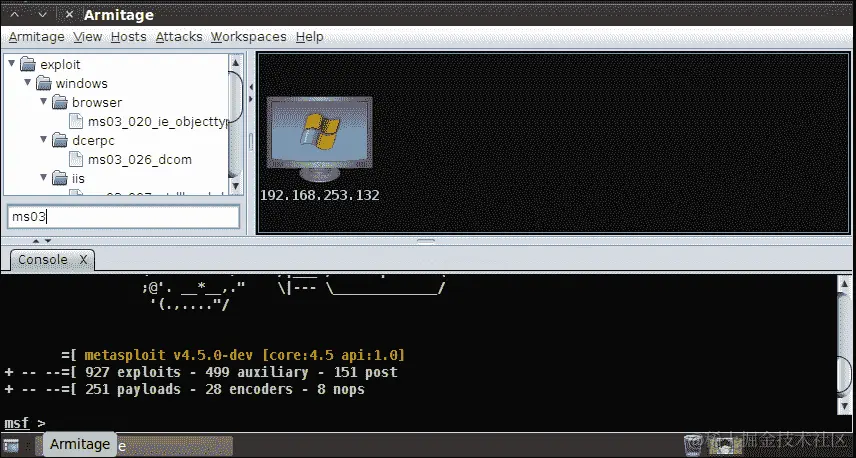Click the module tree scroll down arrow
The image size is (856, 458).
235,186
